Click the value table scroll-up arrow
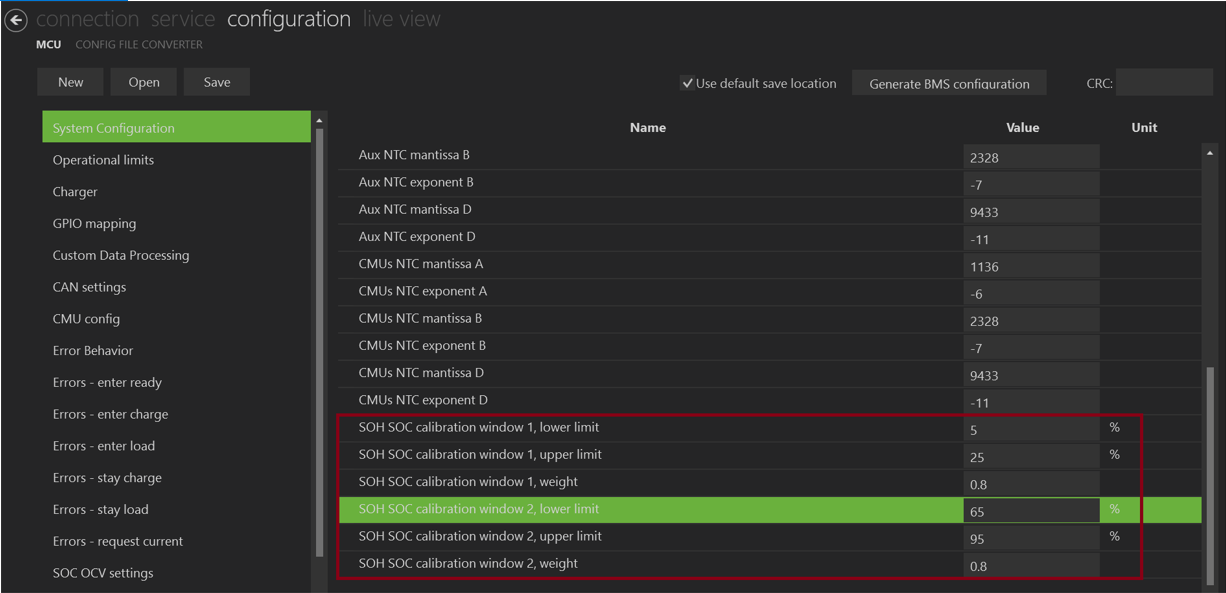Viewport: 1226px width, 593px height. [1210, 154]
